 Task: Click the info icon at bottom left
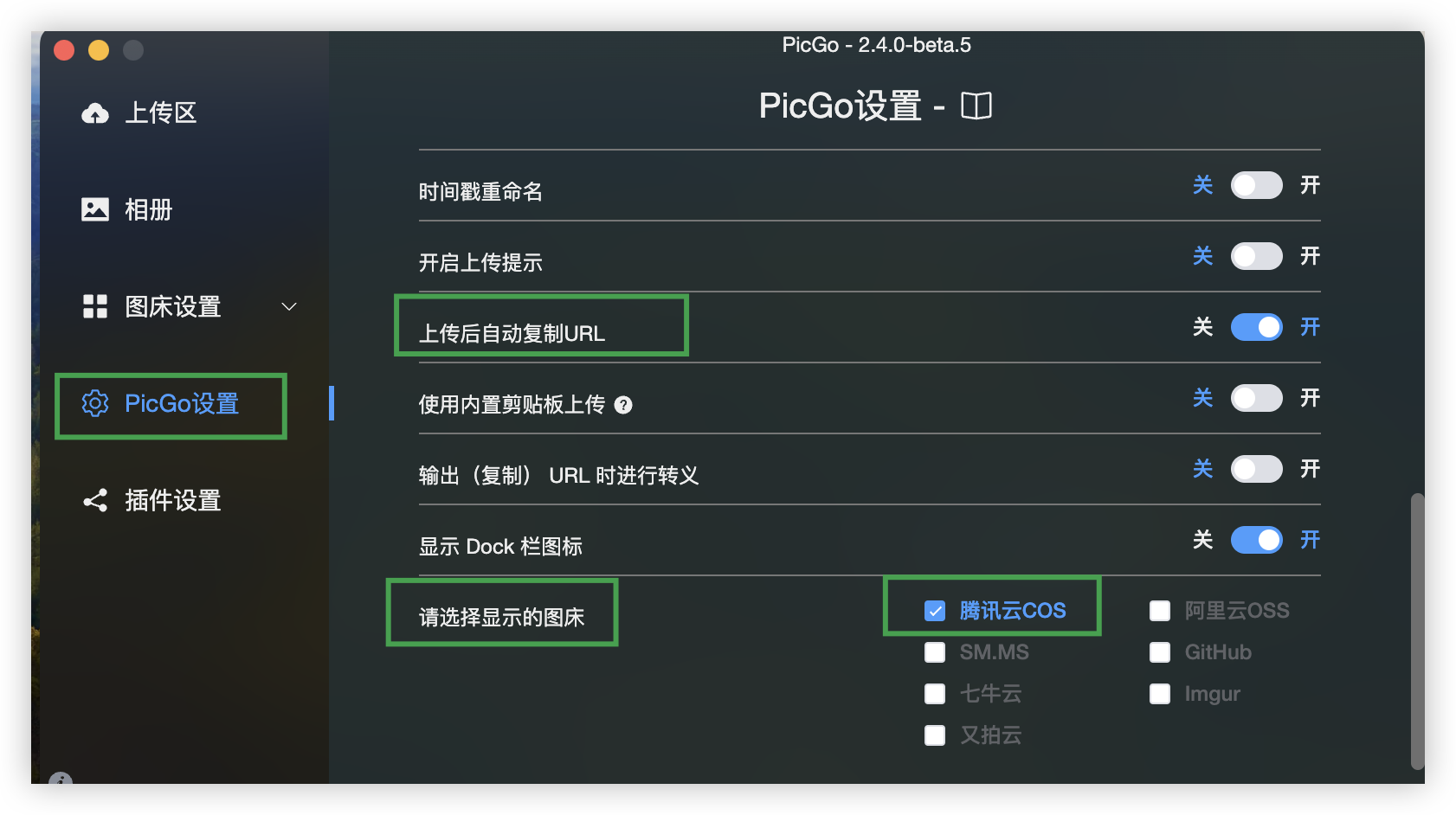coord(61,781)
